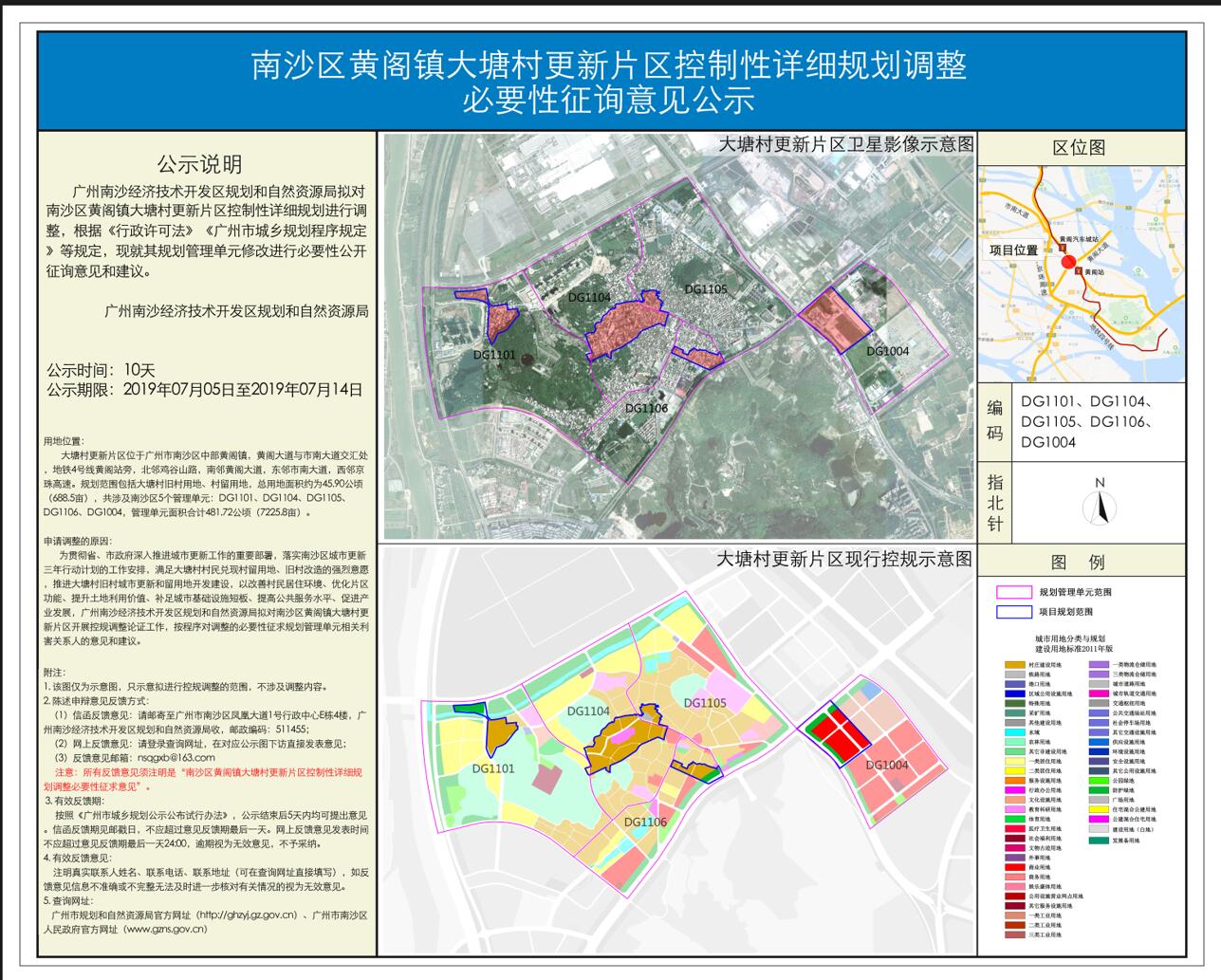Click the 防护绿地 legend swatch
The image size is (1221, 980).
click(1099, 790)
